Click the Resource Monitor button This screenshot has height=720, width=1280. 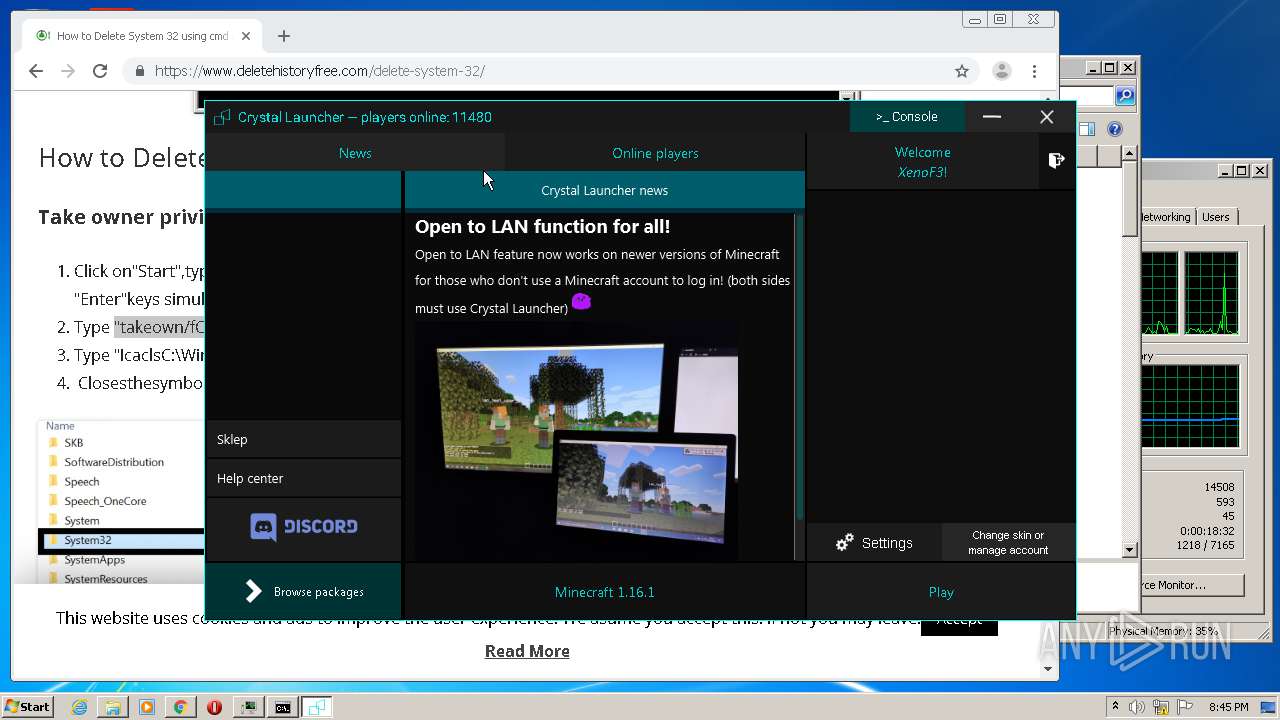tap(1190, 585)
